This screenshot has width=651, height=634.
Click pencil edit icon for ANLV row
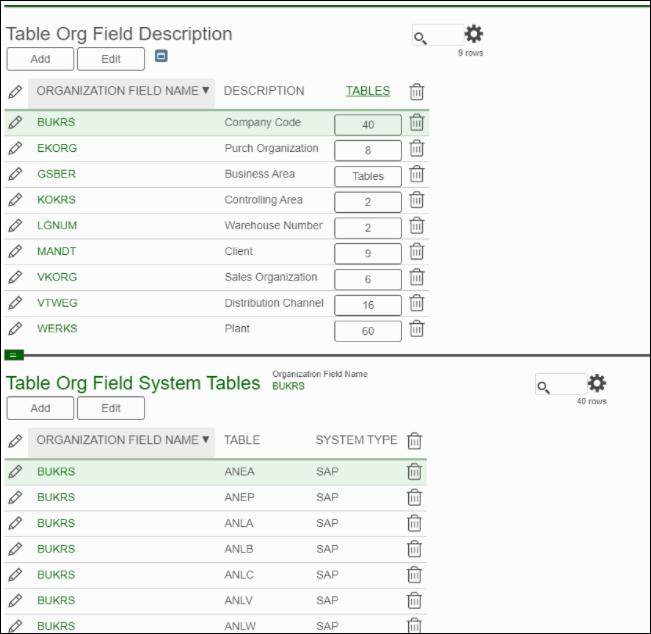tap(15, 600)
